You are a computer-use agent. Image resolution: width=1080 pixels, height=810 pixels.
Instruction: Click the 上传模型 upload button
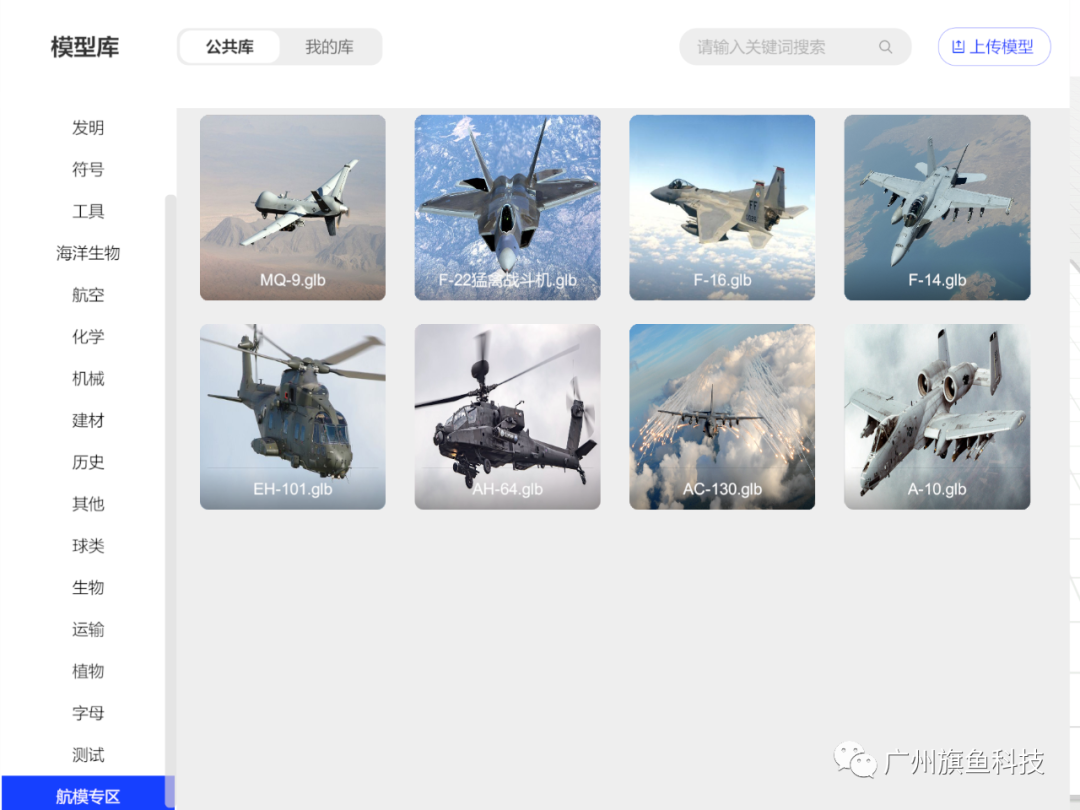click(x=993, y=47)
